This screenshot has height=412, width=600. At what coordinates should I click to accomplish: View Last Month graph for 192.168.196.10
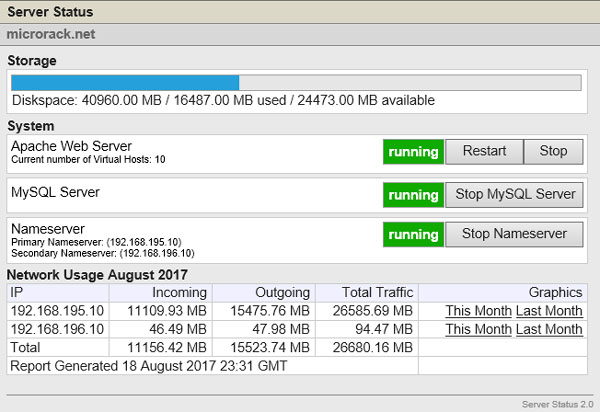pyautogui.click(x=549, y=329)
